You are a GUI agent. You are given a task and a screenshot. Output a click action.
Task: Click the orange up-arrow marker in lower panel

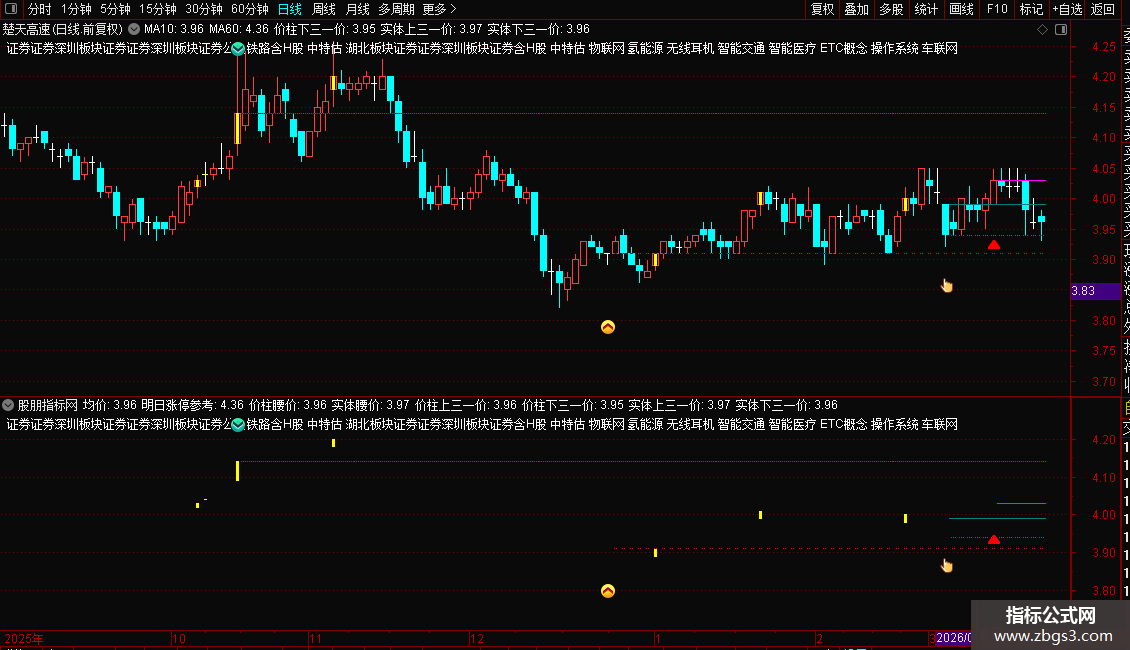608,591
